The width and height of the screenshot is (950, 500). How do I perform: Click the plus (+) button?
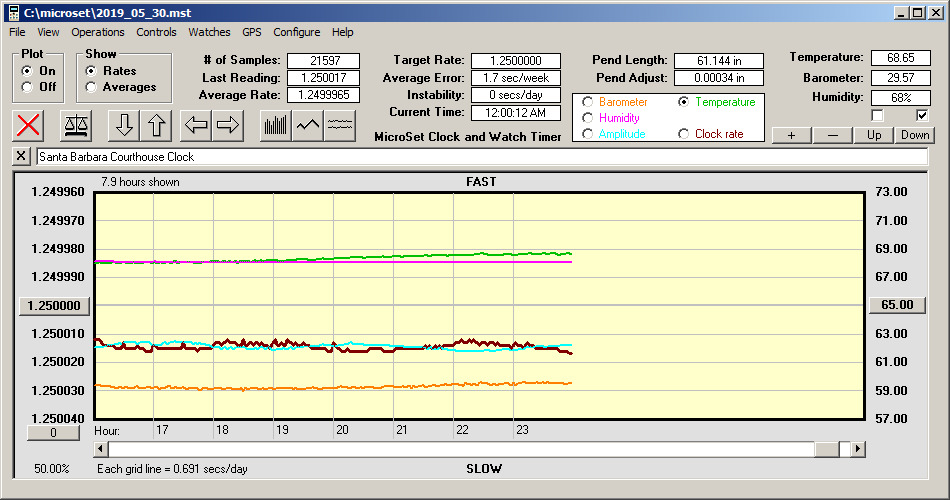click(791, 135)
